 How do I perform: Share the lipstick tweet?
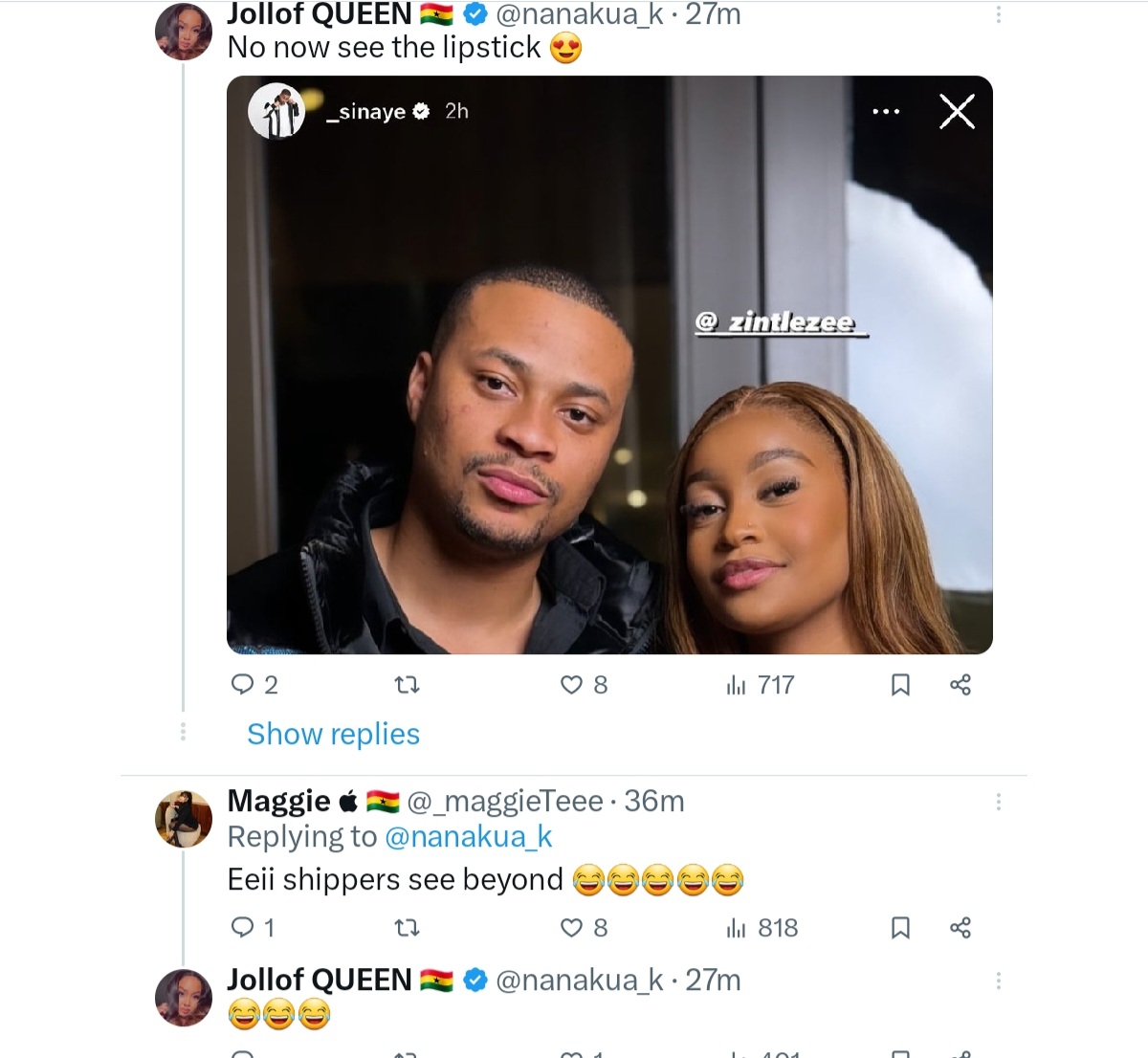(960, 685)
